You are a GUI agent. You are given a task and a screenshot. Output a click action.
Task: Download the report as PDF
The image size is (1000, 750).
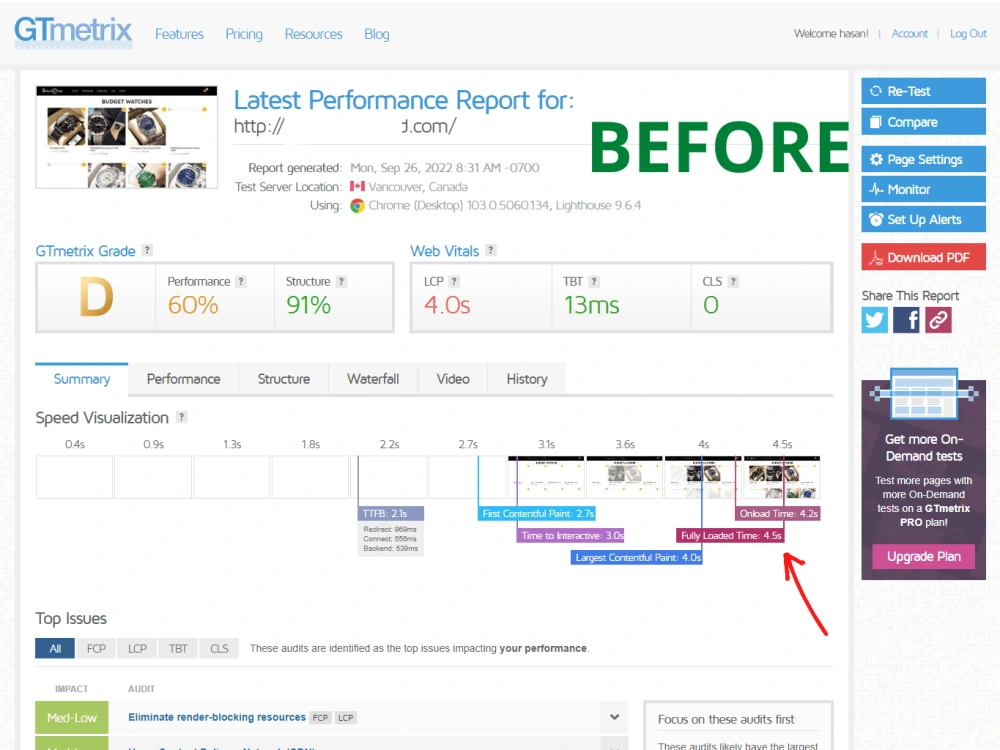pos(923,257)
